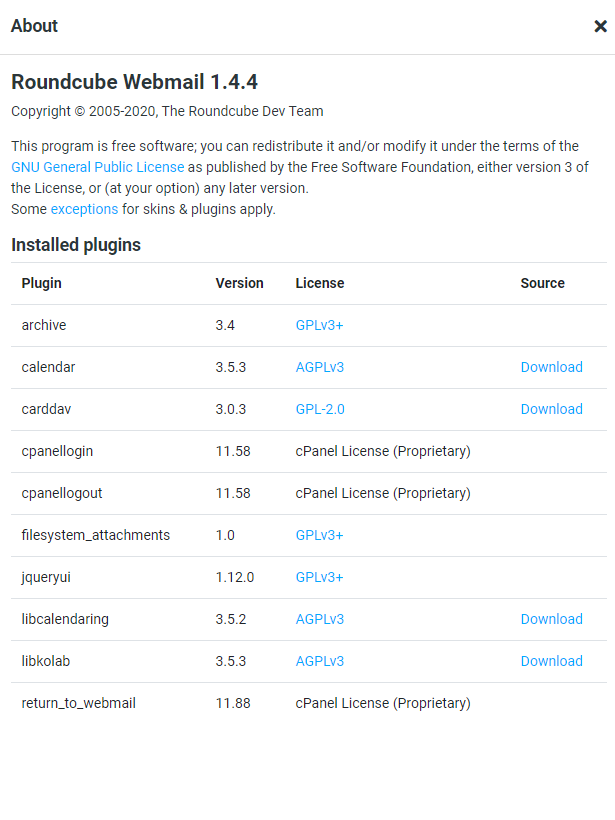This screenshot has width=615, height=820.
Task: Open the GPLv3+ license for jqueryui
Action: (318, 577)
